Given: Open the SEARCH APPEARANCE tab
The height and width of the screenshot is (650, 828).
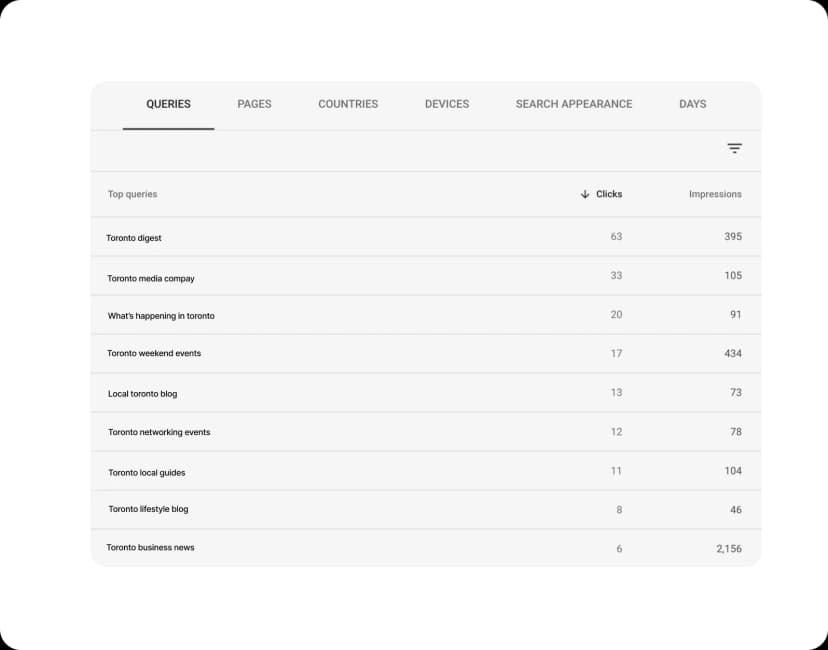Looking at the screenshot, I should (572, 104).
